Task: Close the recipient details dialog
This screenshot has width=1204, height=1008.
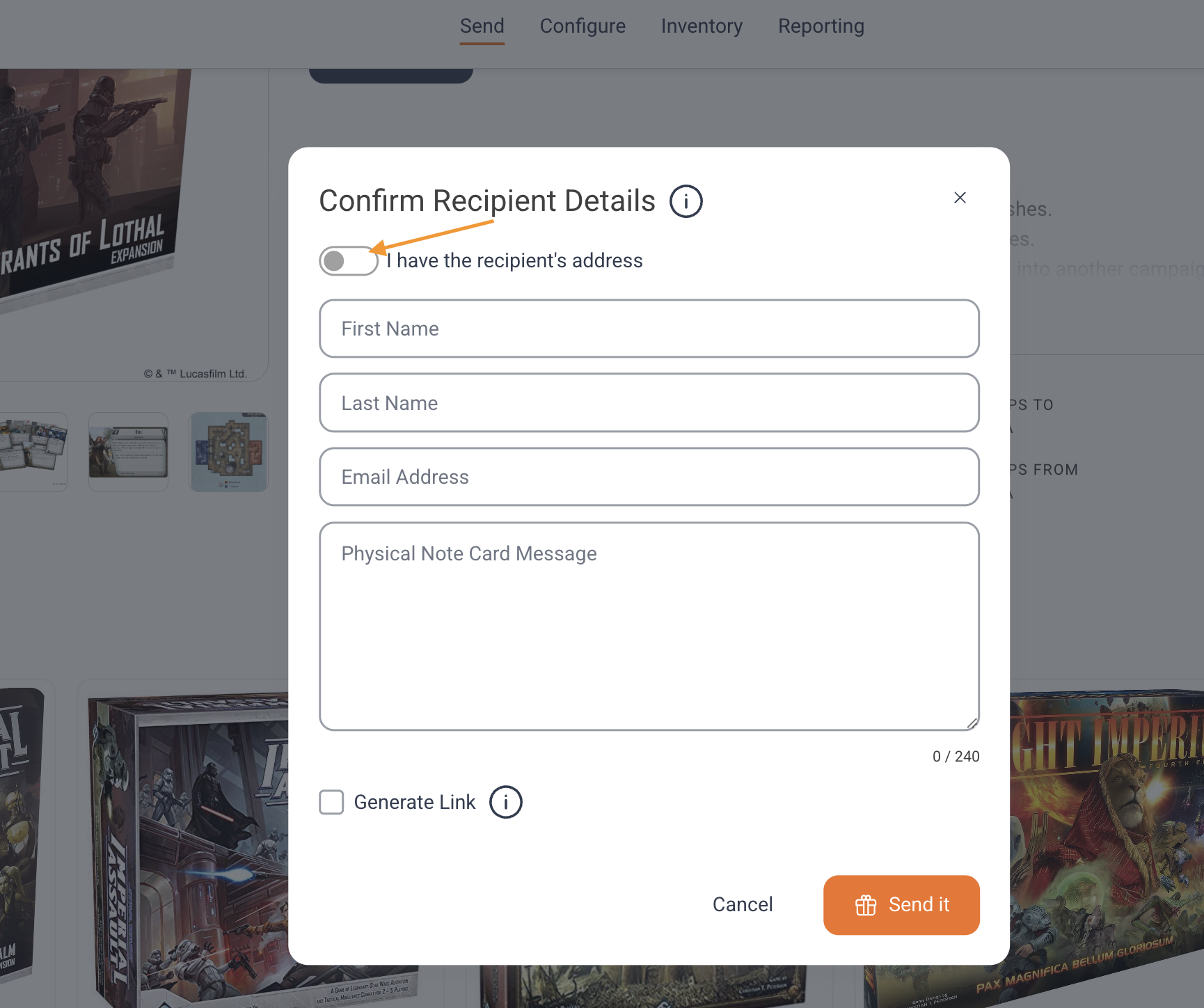Action: 960,198
